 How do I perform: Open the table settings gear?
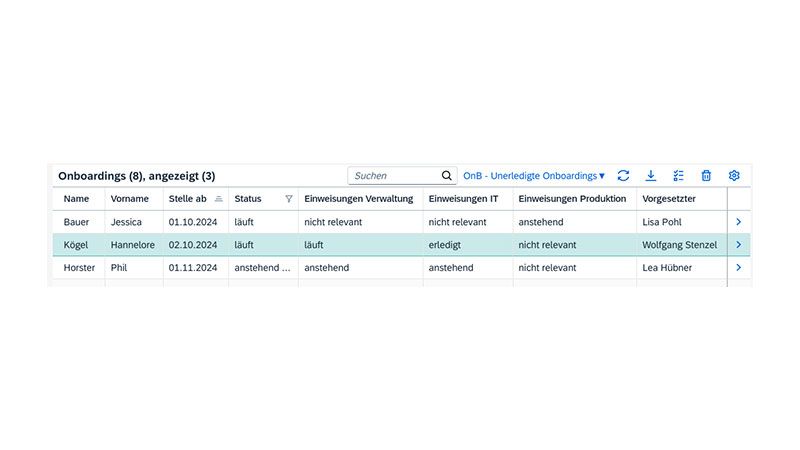(x=734, y=176)
